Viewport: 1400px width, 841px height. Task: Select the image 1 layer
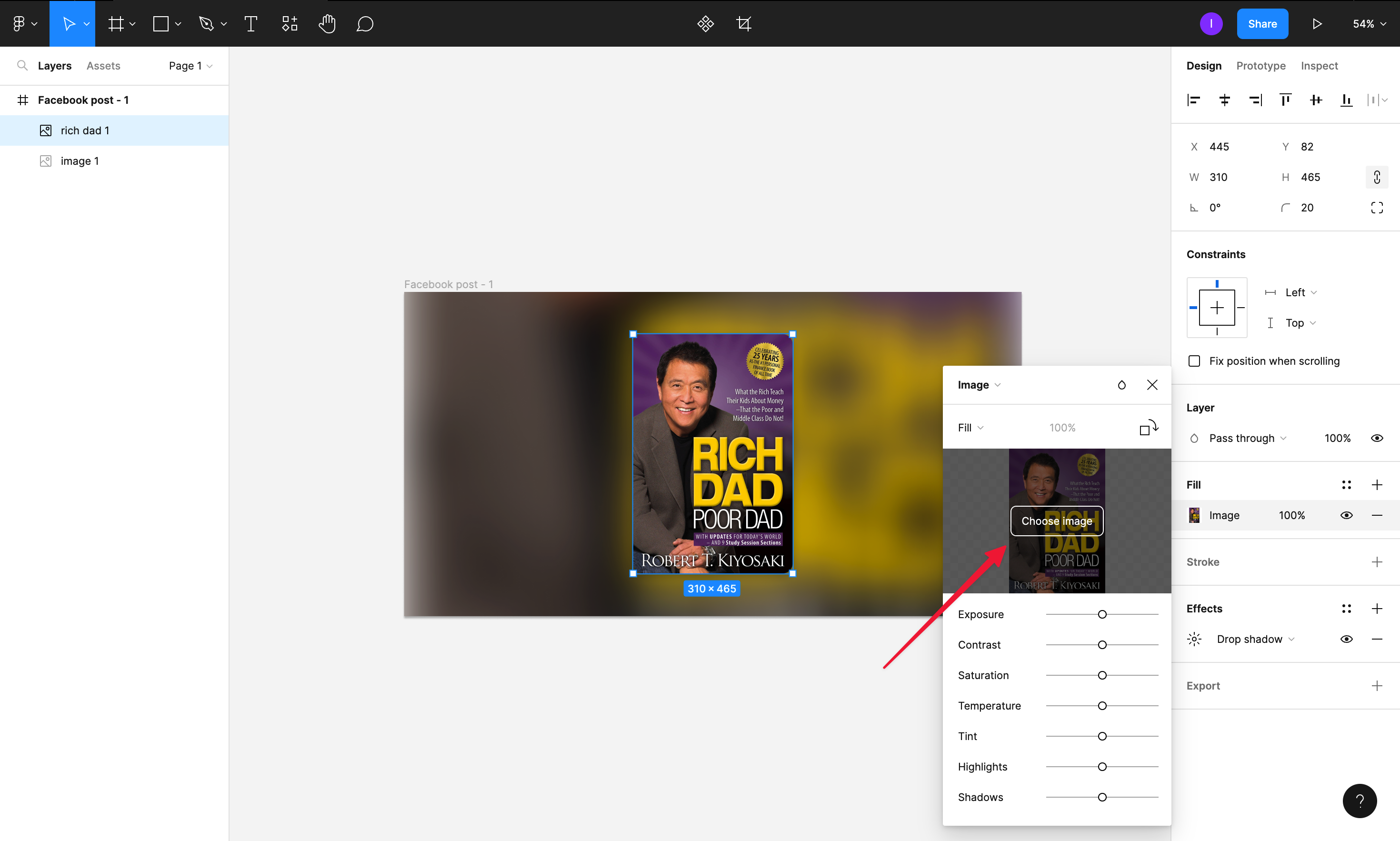pos(114,161)
